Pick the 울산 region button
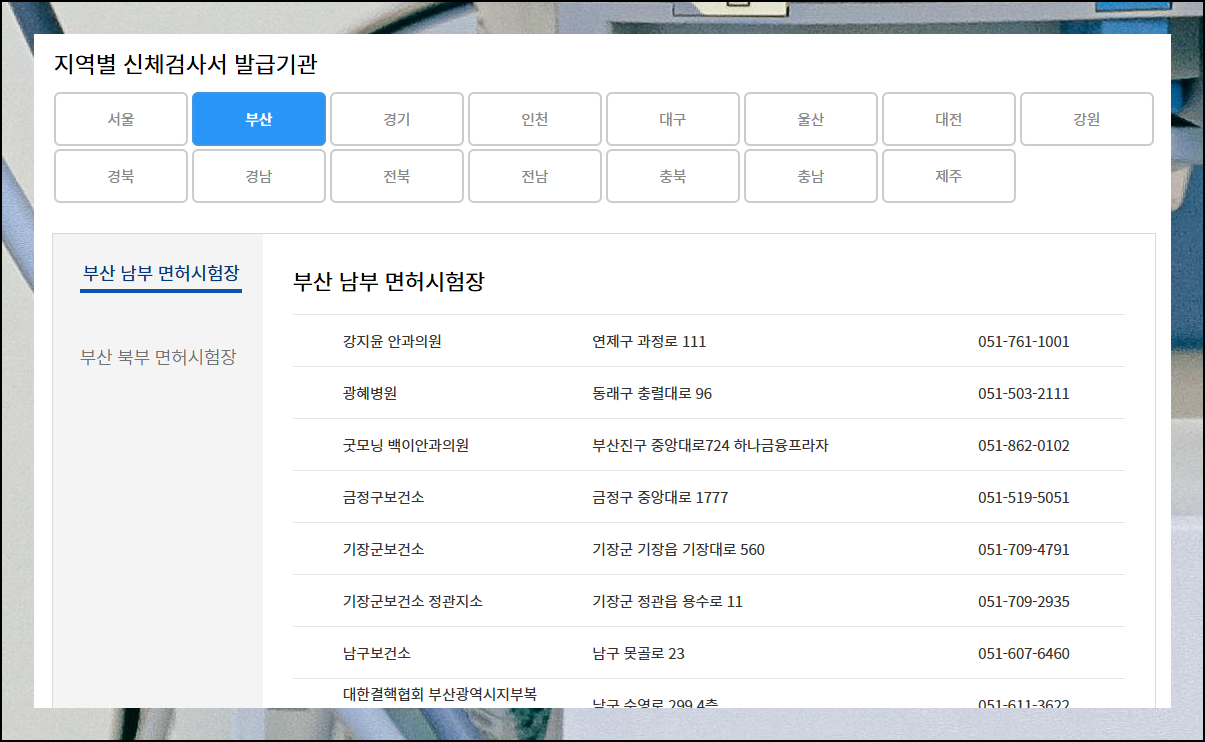This screenshot has height=742, width=1205. [811, 119]
